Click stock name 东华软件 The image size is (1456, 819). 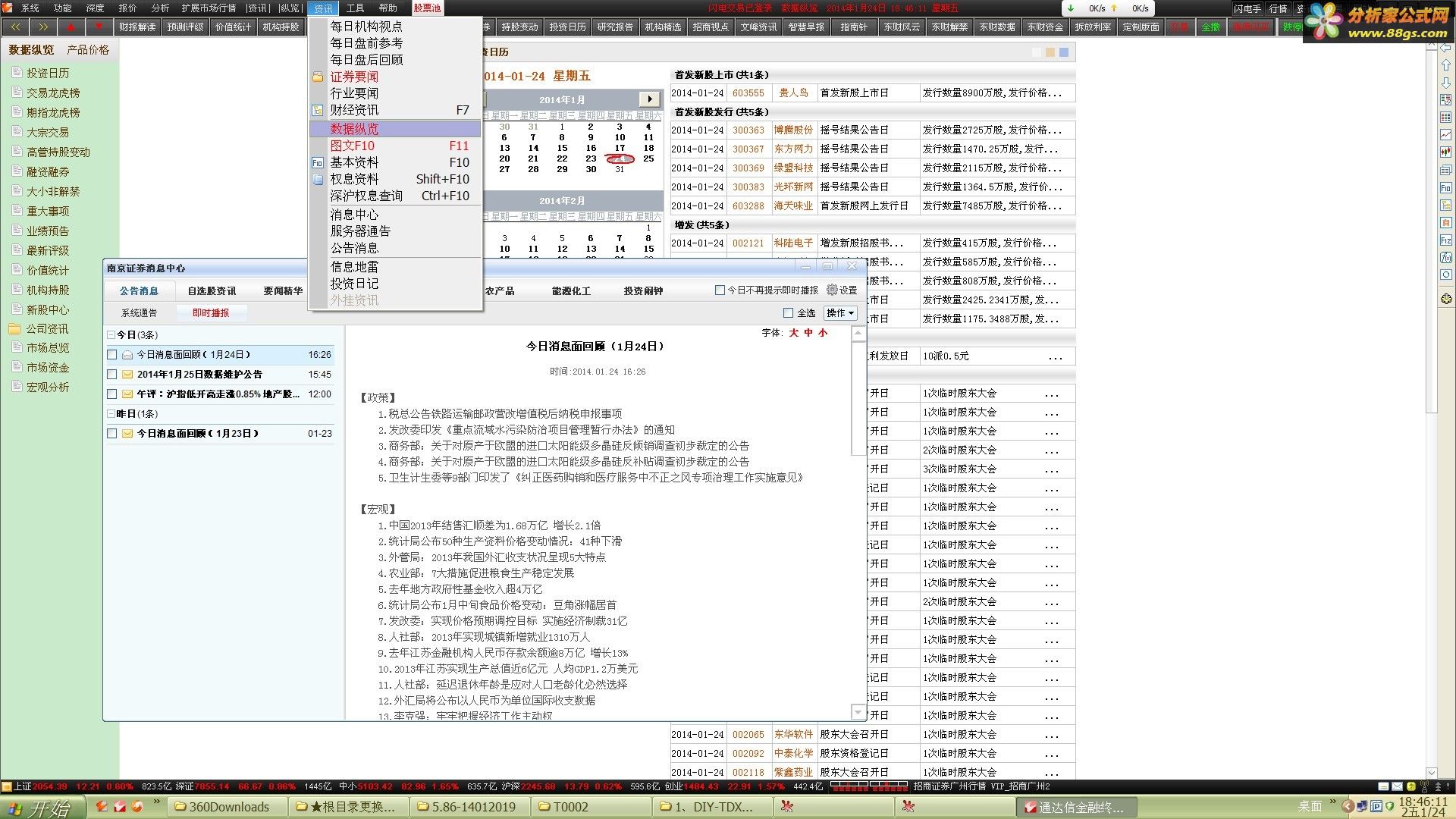pyautogui.click(x=792, y=735)
